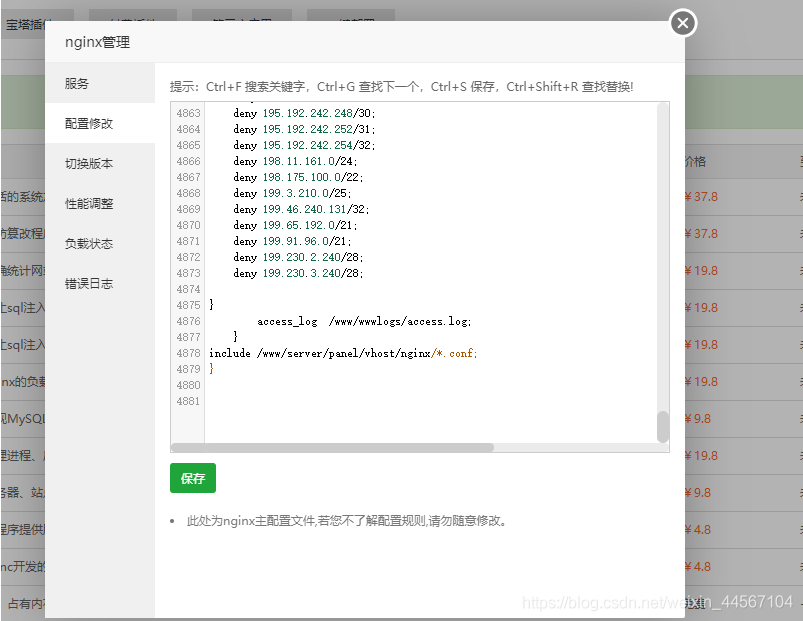
Task: Click the editor's vertical scrollbar thumb
Action: pos(663,426)
